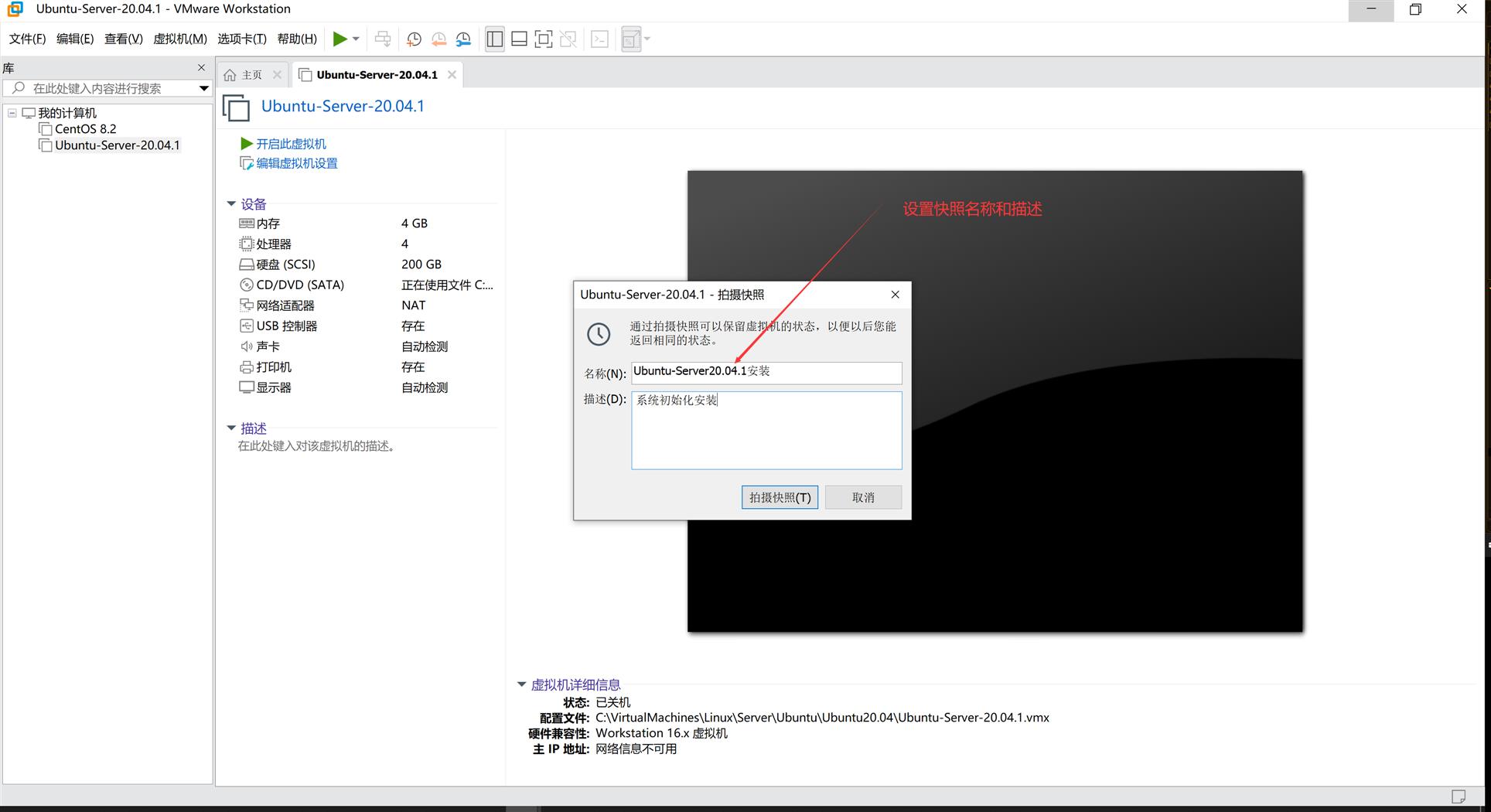
Task: Click the message log icon in status bar
Action: click(x=1459, y=797)
